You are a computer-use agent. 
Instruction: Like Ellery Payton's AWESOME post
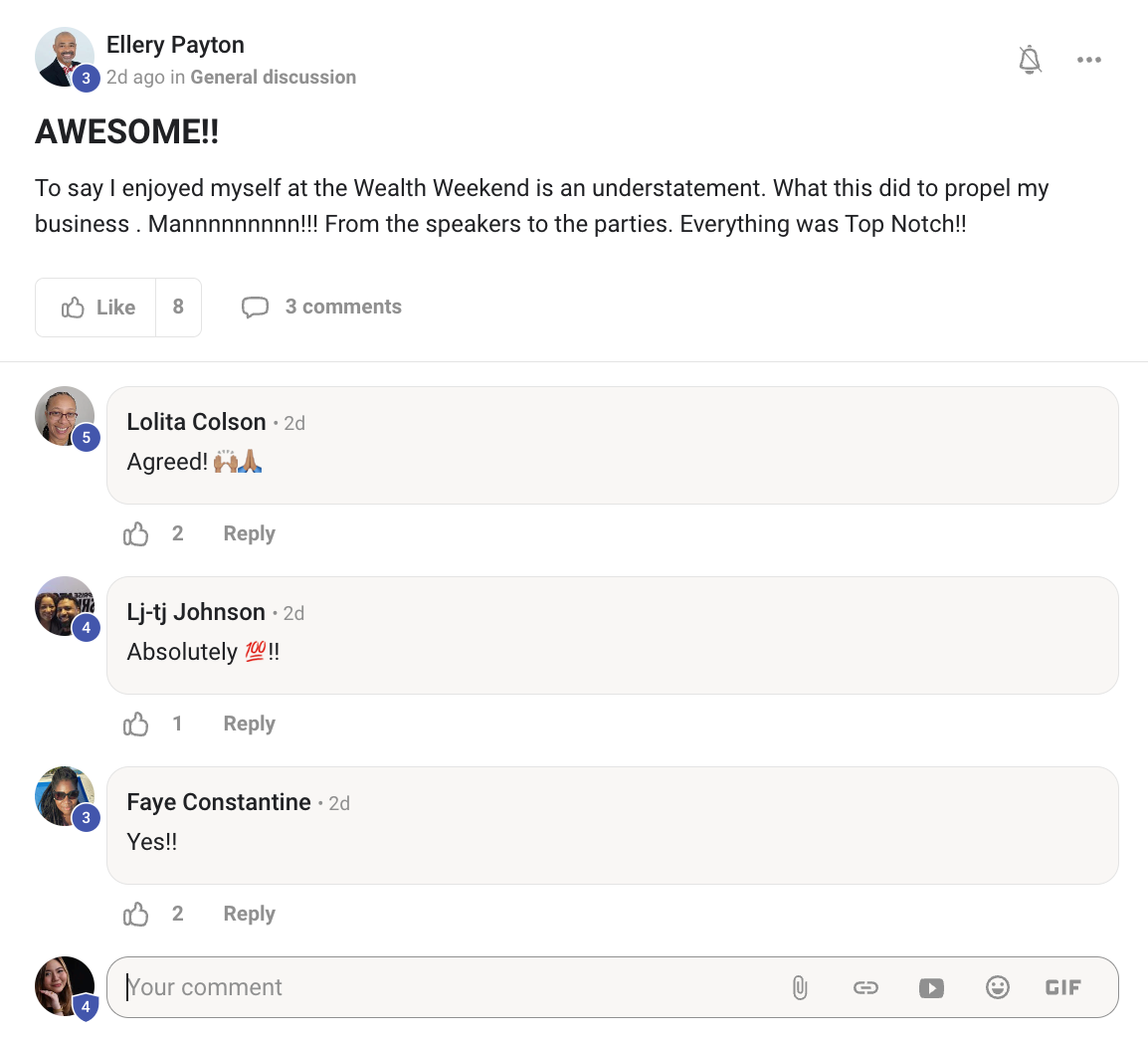click(97, 308)
